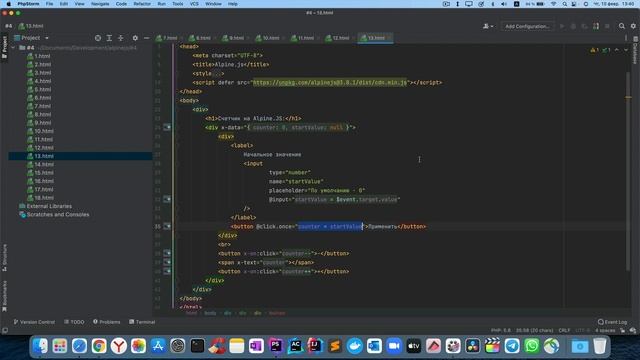Open the Navigate menu
The width and height of the screenshot is (640, 360).
tap(100, 4)
